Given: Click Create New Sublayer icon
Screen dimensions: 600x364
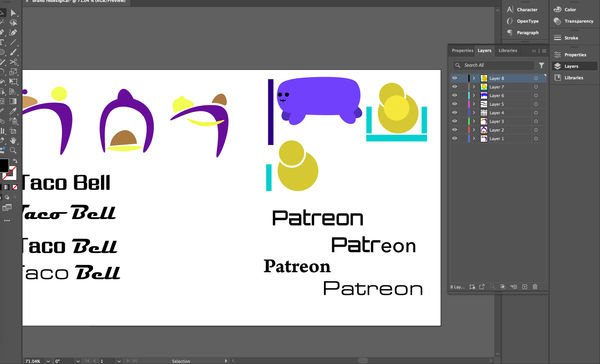Looking at the screenshot, I should [x=514, y=287].
